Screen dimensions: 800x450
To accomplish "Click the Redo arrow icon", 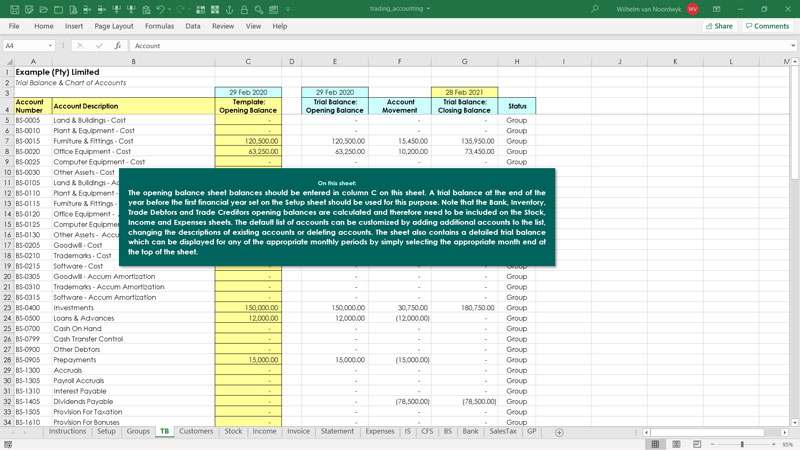I will click(x=181, y=9).
